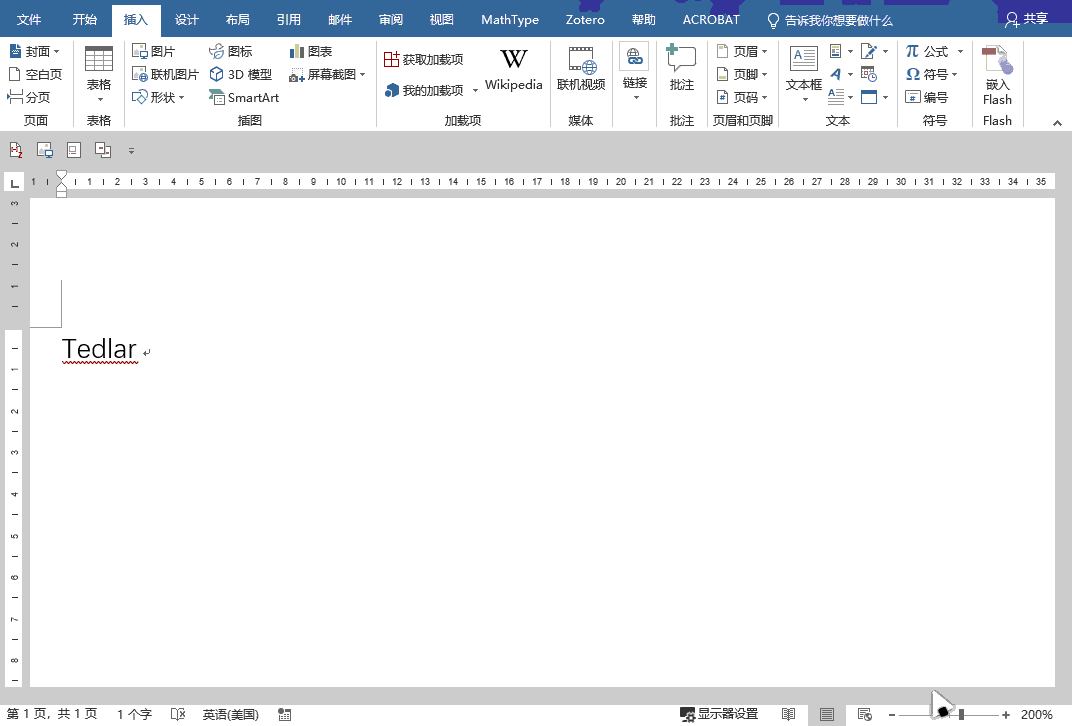The image size is (1072, 726).
Task: Insert an online video (联机视频)
Action: click(581, 68)
